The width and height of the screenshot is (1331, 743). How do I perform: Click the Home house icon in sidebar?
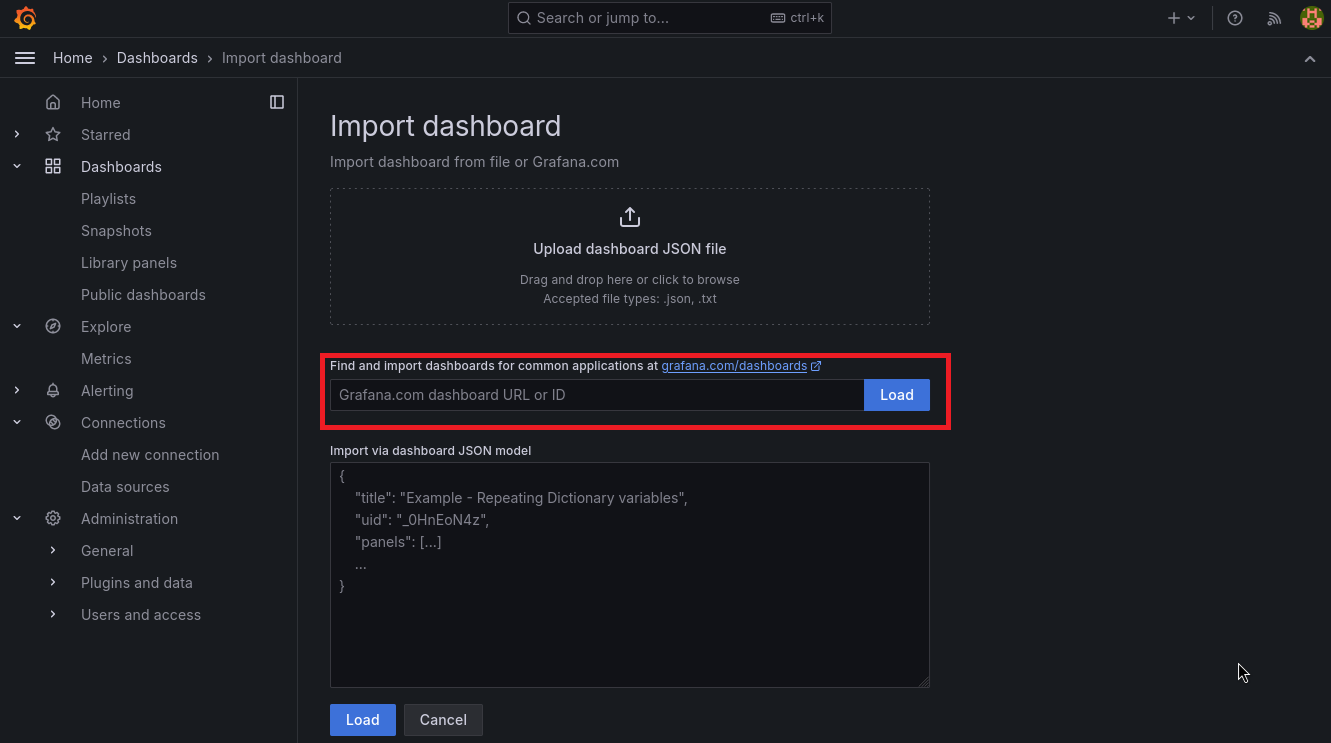[53, 103]
